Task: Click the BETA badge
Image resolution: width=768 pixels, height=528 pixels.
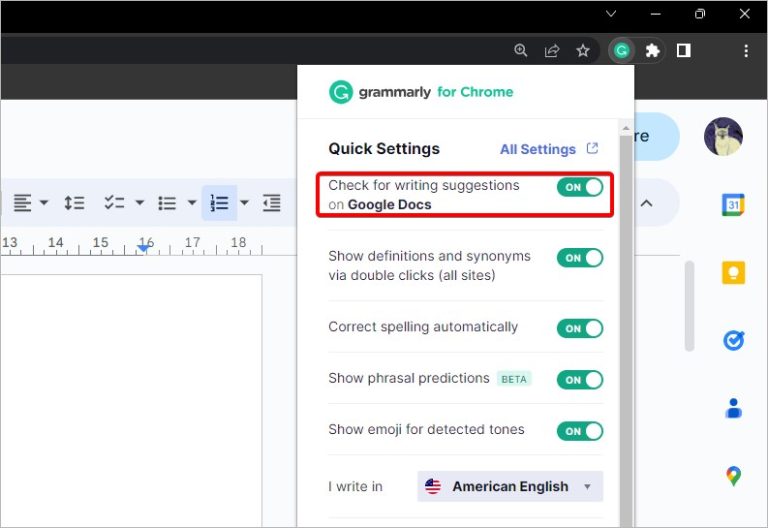Action: click(x=514, y=379)
